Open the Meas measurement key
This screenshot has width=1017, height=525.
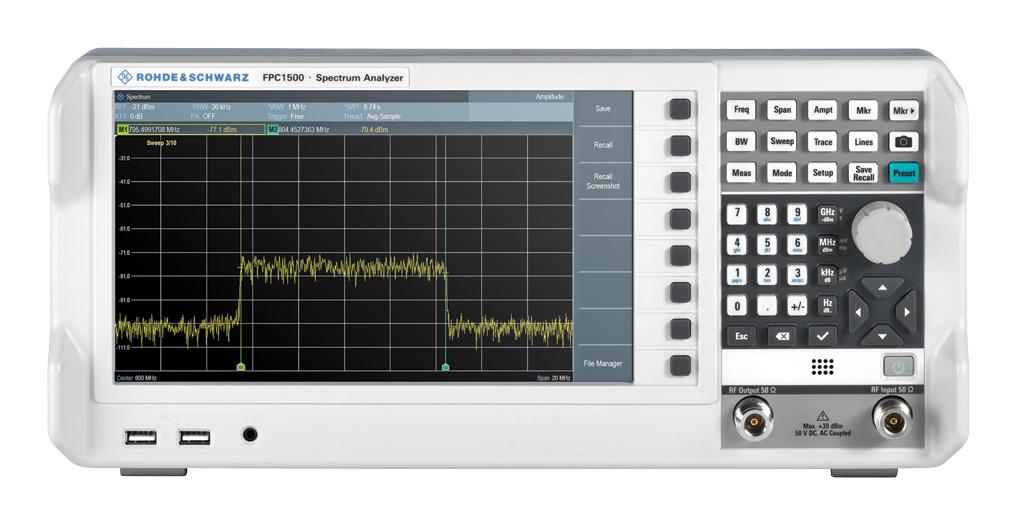click(x=741, y=173)
